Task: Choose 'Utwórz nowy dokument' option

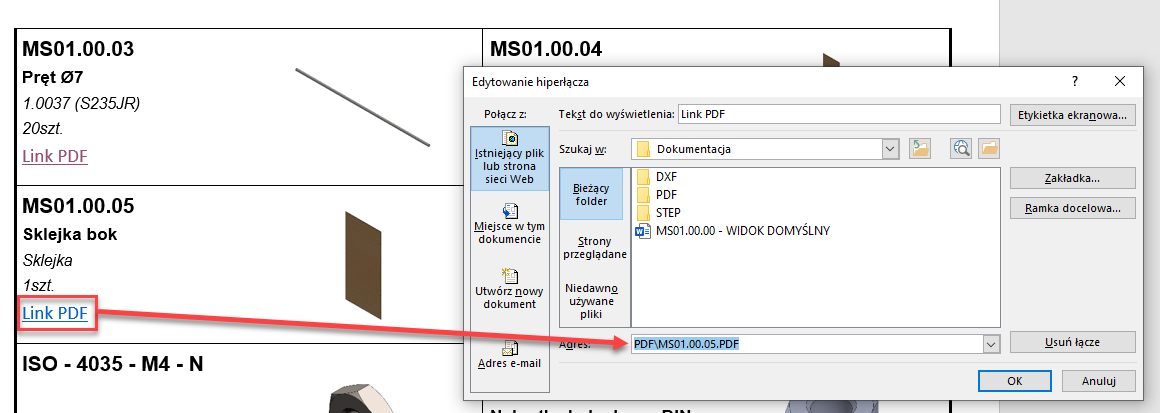Action: [x=510, y=289]
